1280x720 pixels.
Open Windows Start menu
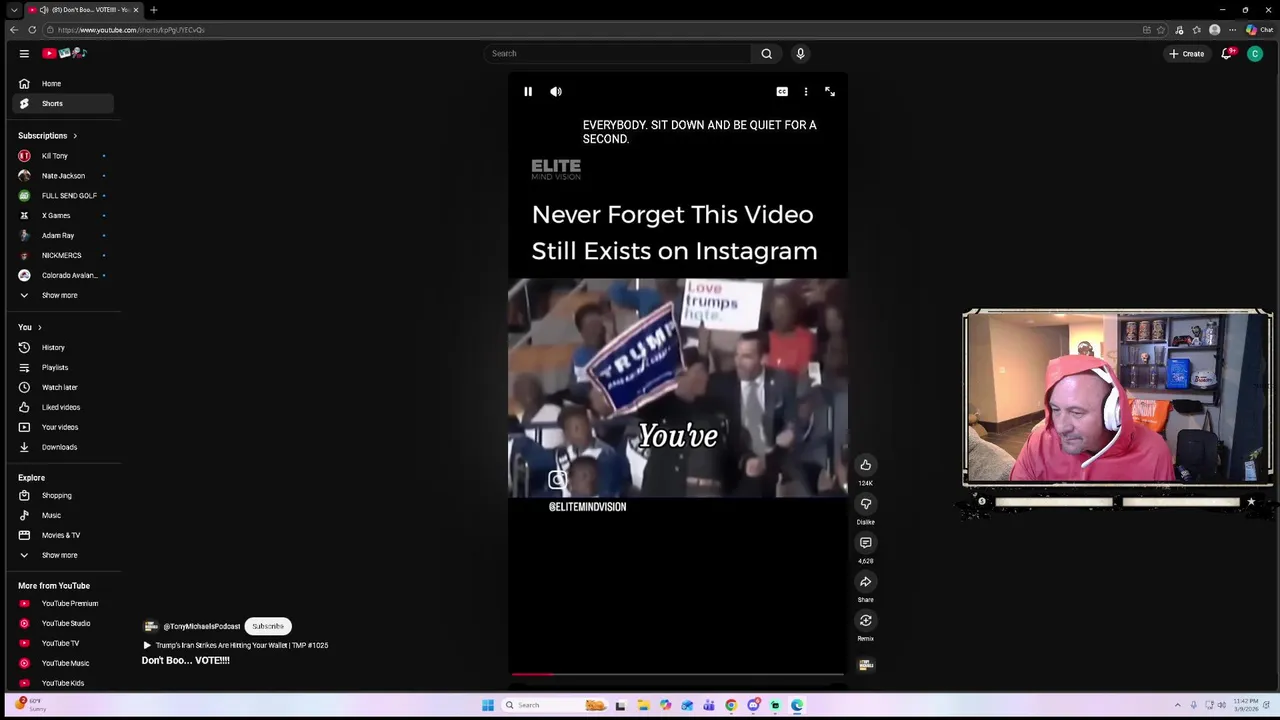(x=488, y=706)
